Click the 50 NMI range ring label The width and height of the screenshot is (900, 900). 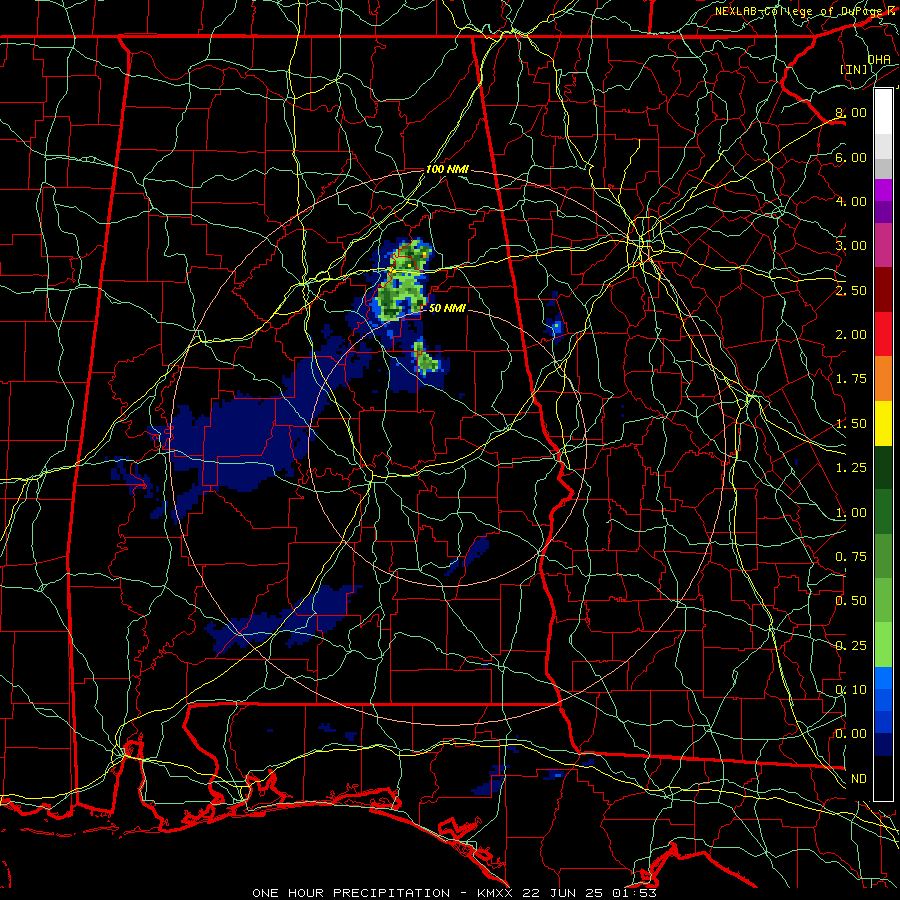pos(447,309)
